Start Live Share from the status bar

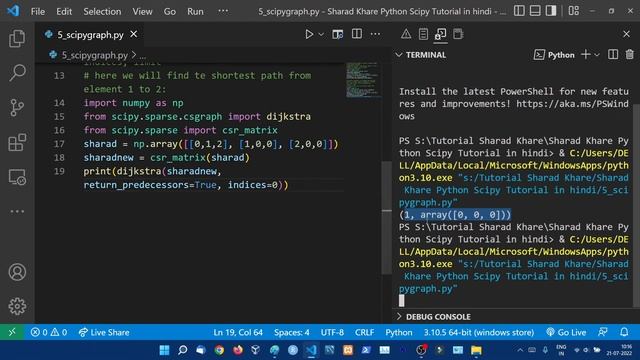[104, 332]
